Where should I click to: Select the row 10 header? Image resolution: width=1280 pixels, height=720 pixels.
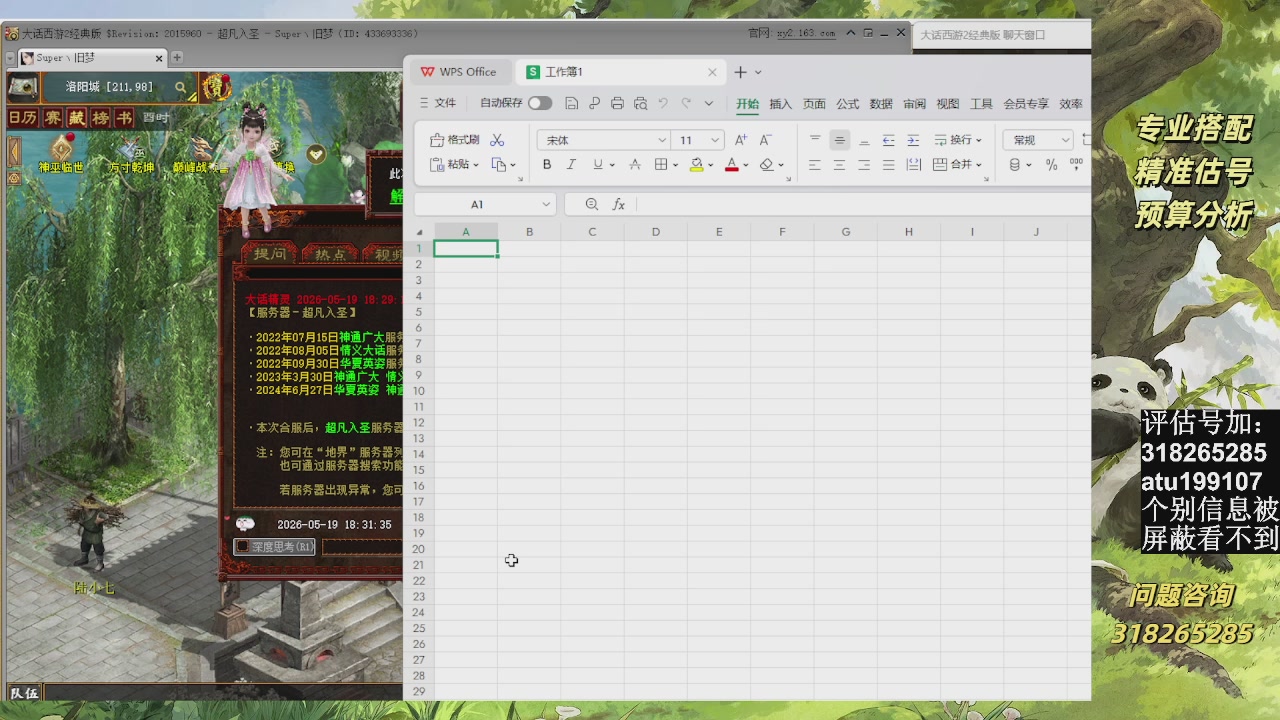(x=419, y=391)
